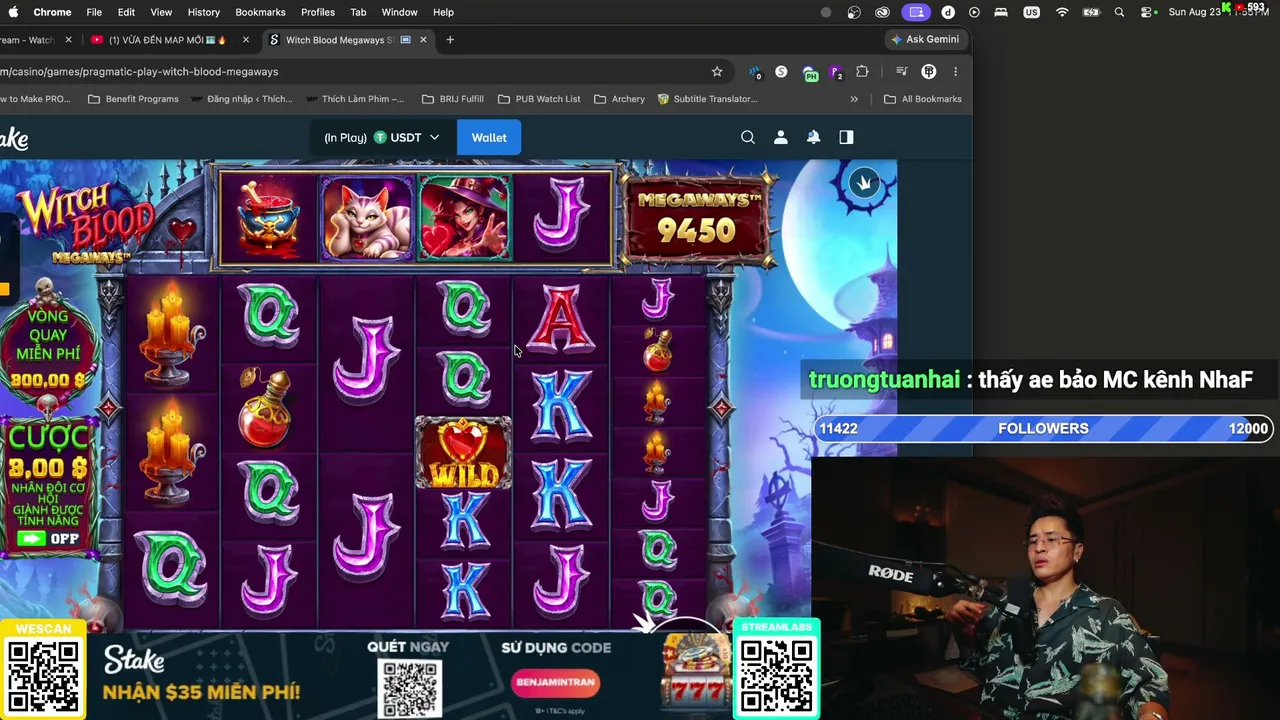Image resolution: width=1280 pixels, height=720 pixels.
Task: Click the followers goal progress bar
Action: pyautogui.click(x=1043, y=428)
